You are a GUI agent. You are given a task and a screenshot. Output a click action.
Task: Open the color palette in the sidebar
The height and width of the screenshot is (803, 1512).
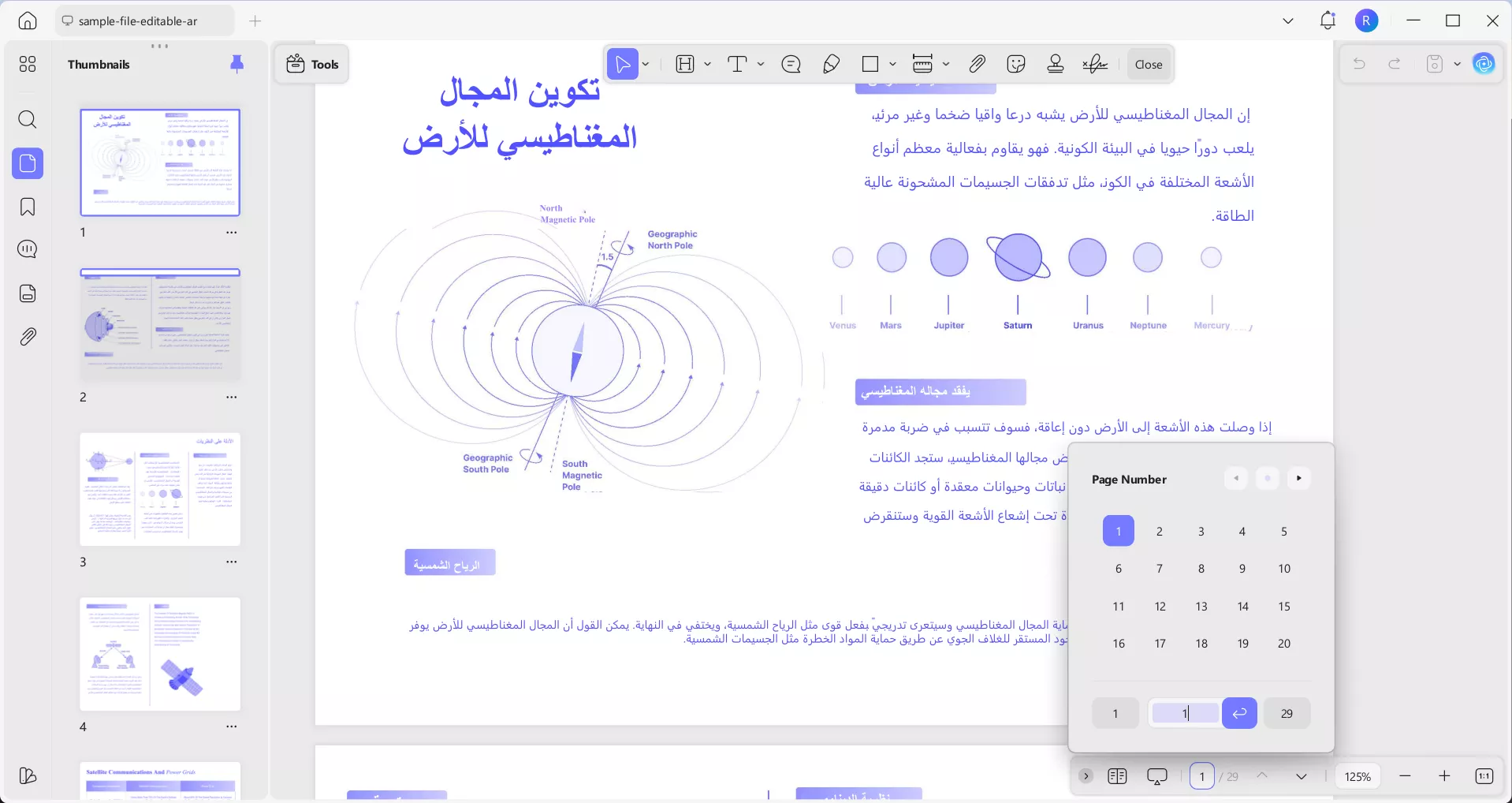[28, 776]
